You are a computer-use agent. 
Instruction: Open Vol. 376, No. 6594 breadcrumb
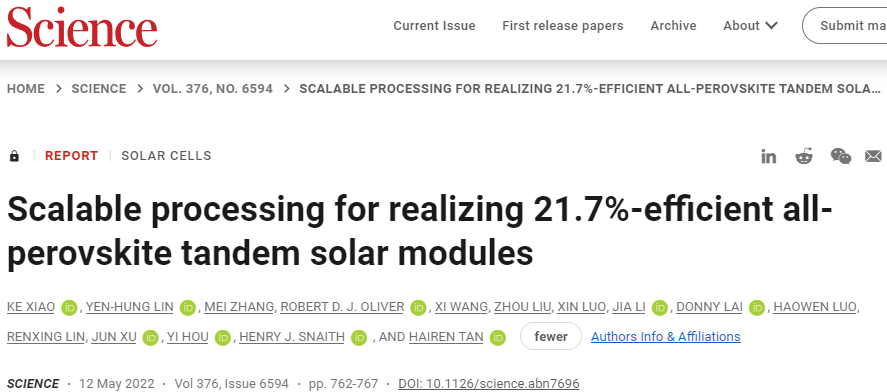pyautogui.click(x=213, y=89)
